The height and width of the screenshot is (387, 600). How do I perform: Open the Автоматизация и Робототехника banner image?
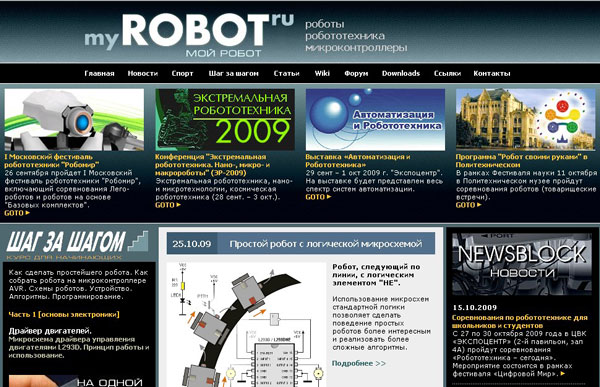point(375,120)
